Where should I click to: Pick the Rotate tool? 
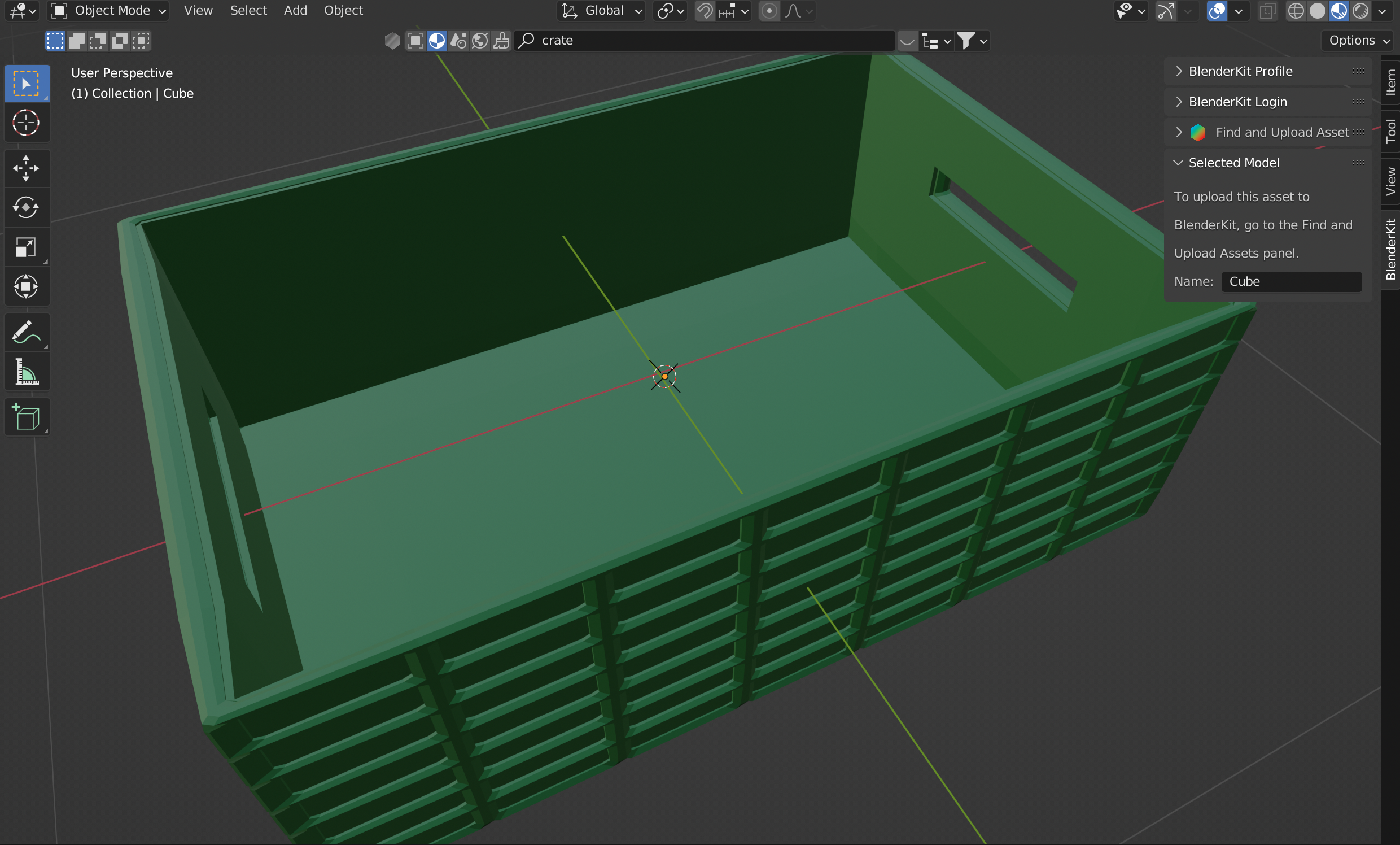click(x=27, y=207)
